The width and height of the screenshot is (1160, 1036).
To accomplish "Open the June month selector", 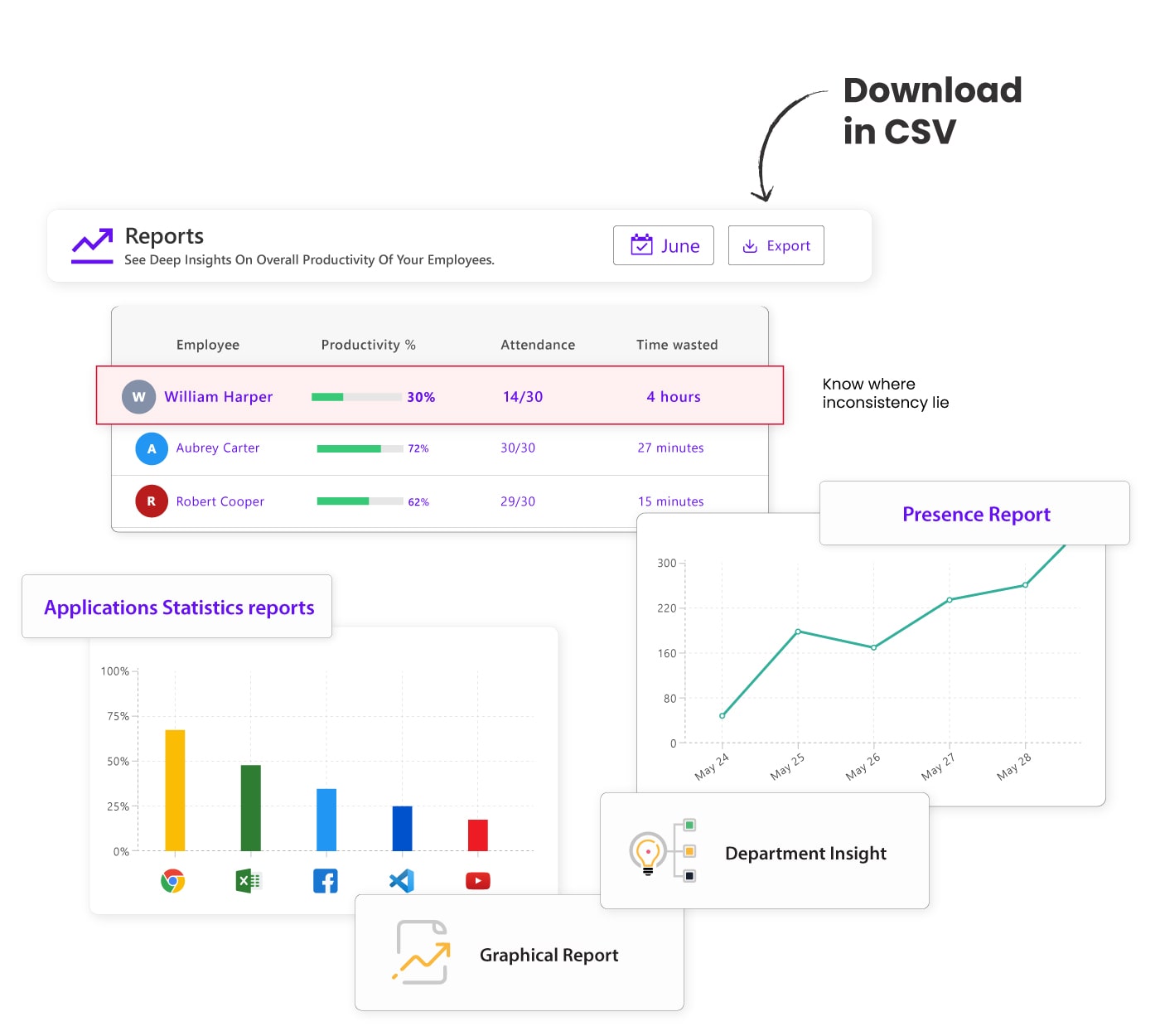I will [x=663, y=245].
